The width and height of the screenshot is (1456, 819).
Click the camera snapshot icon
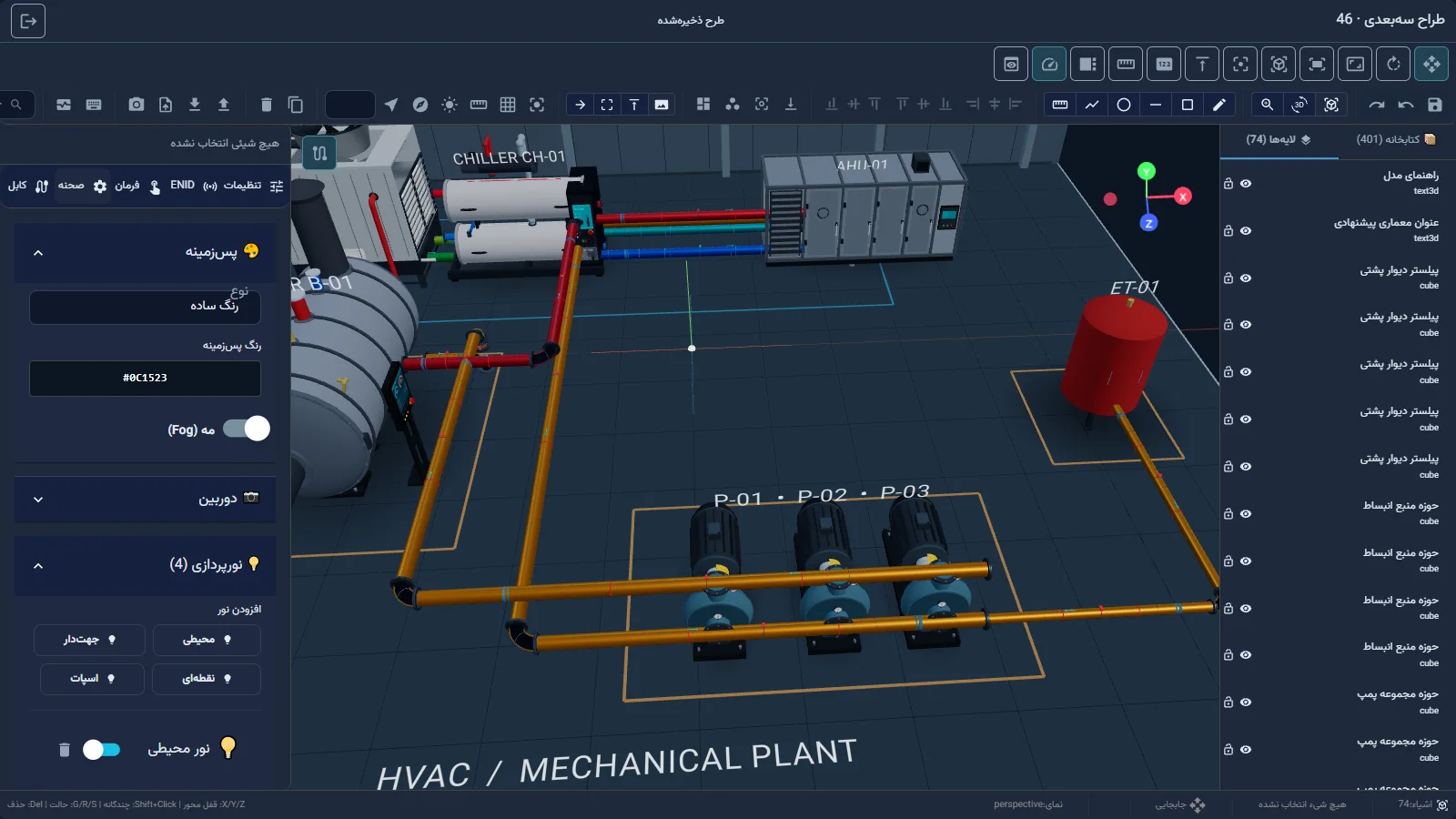(136, 105)
